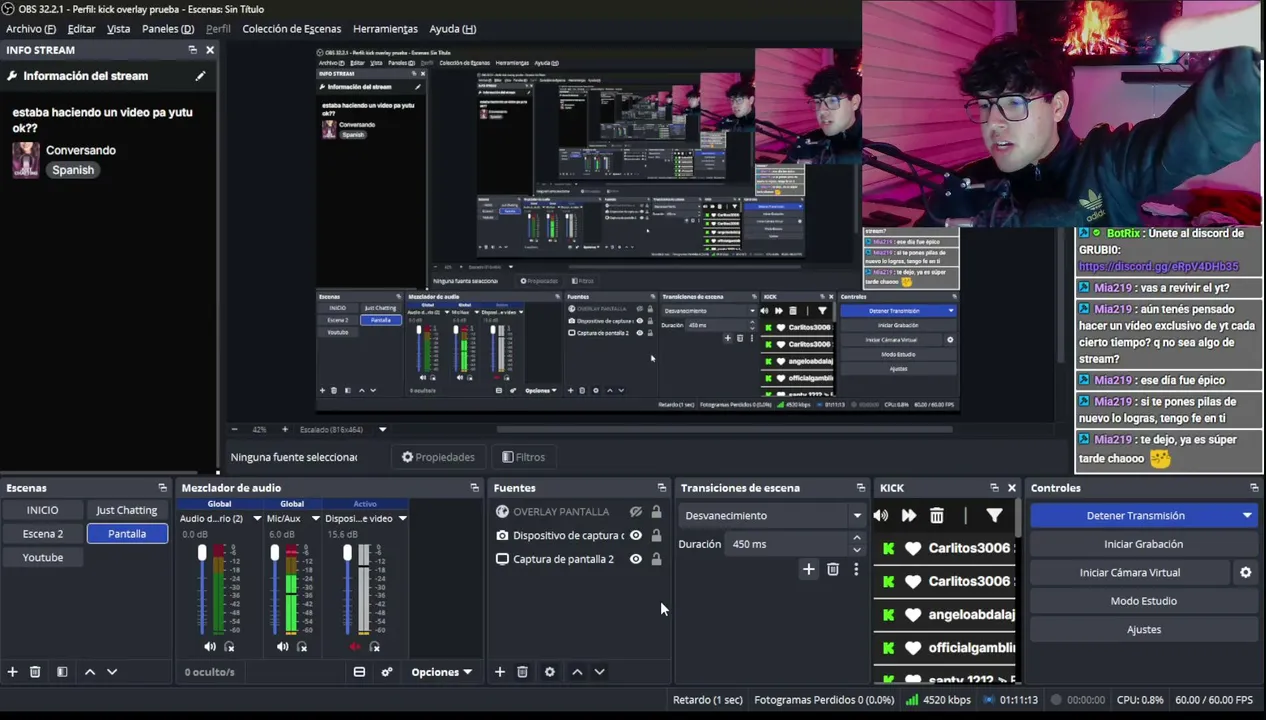Show the OVERLAY PANTALLA source
Viewport: 1266px width, 720px height.
coord(635,512)
